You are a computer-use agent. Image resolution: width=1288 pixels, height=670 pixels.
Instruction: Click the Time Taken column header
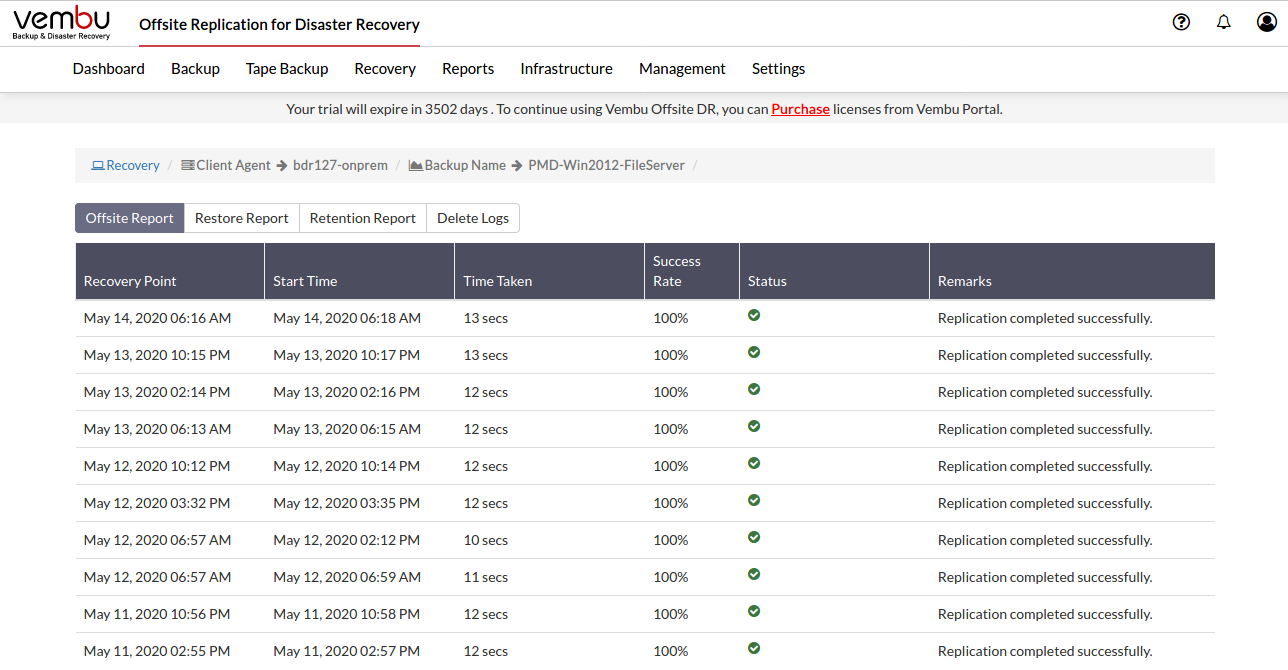(x=550, y=271)
